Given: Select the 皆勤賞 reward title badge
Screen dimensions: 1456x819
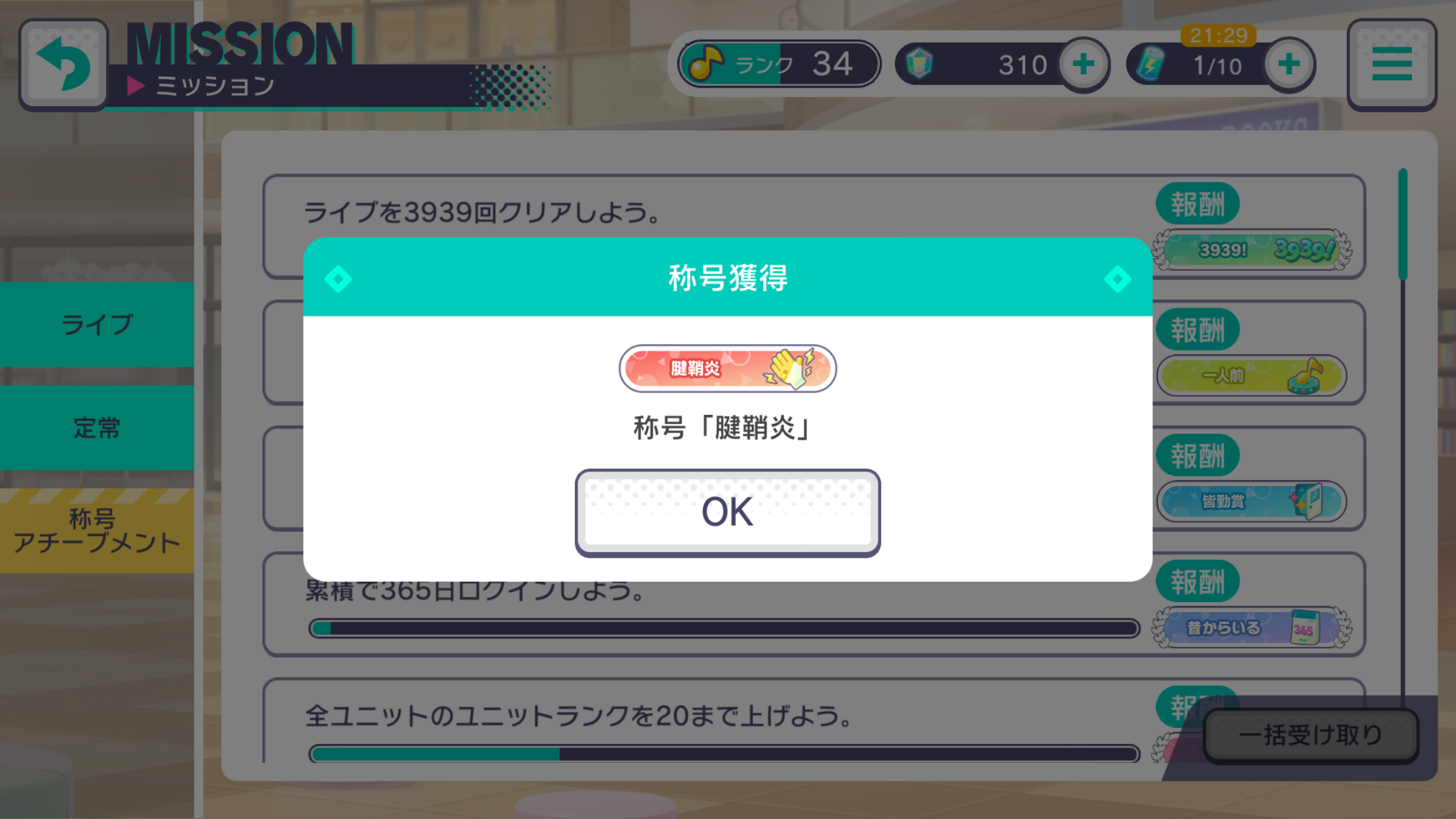Looking at the screenshot, I should [x=1251, y=501].
